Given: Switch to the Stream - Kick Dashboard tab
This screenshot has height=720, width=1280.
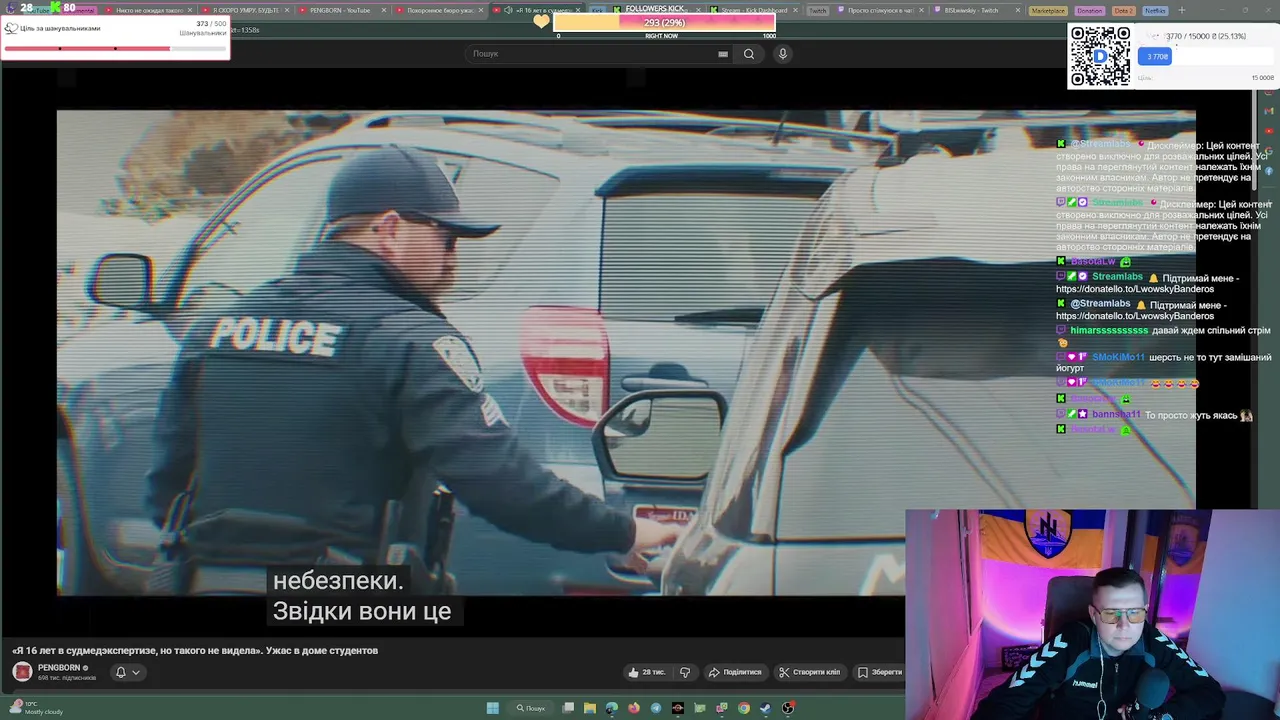Looking at the screenshot, I should 754,10.
